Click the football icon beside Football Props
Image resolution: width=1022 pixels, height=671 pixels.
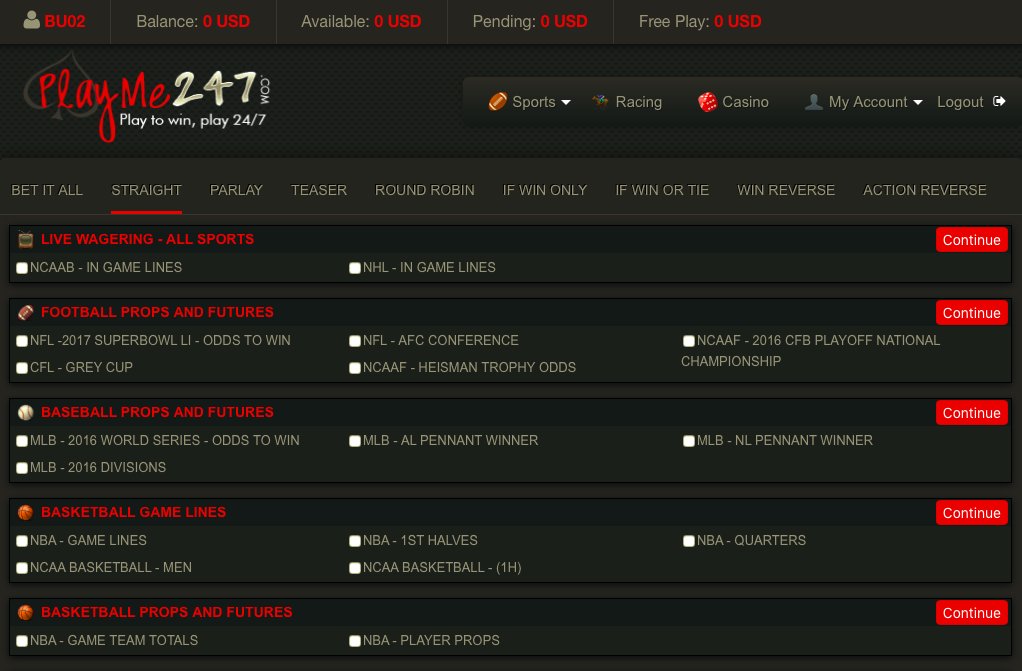25,312
